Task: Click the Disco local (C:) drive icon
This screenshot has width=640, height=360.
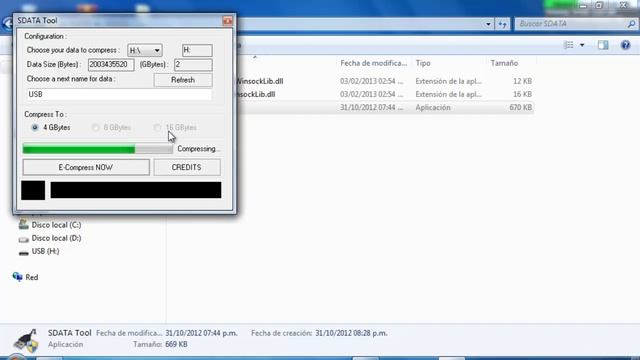Action: point(24,224)
